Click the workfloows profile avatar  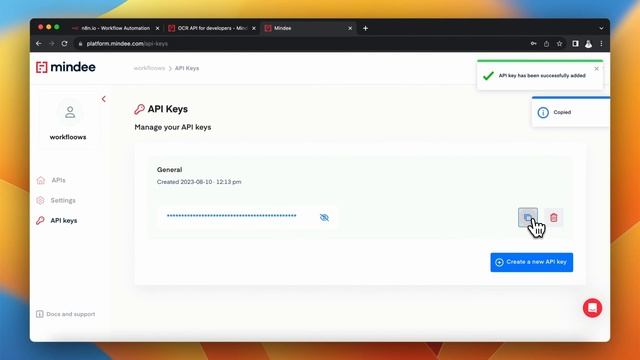tap(70, 112)
